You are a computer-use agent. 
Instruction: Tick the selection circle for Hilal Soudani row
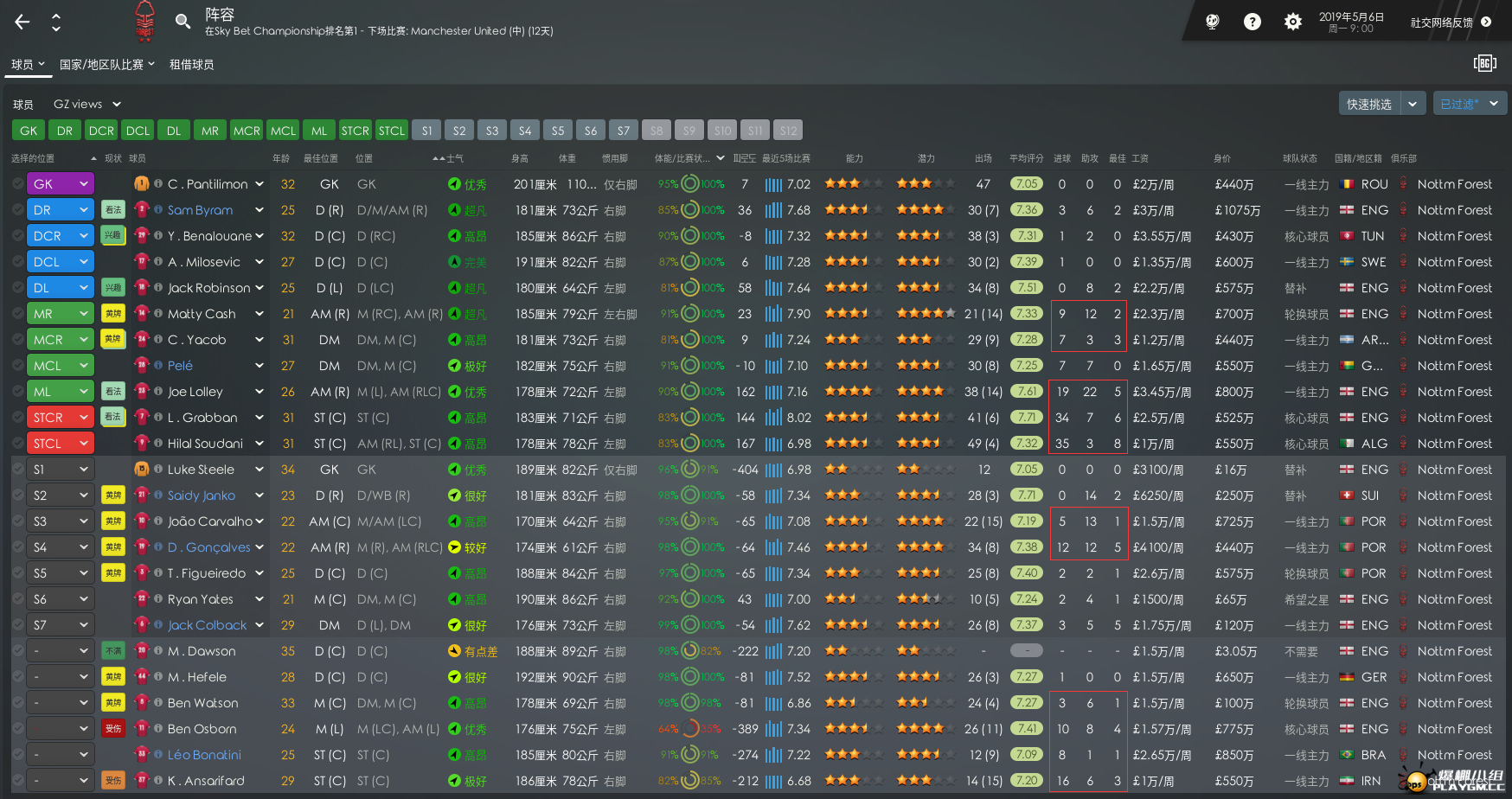point(18,444)
